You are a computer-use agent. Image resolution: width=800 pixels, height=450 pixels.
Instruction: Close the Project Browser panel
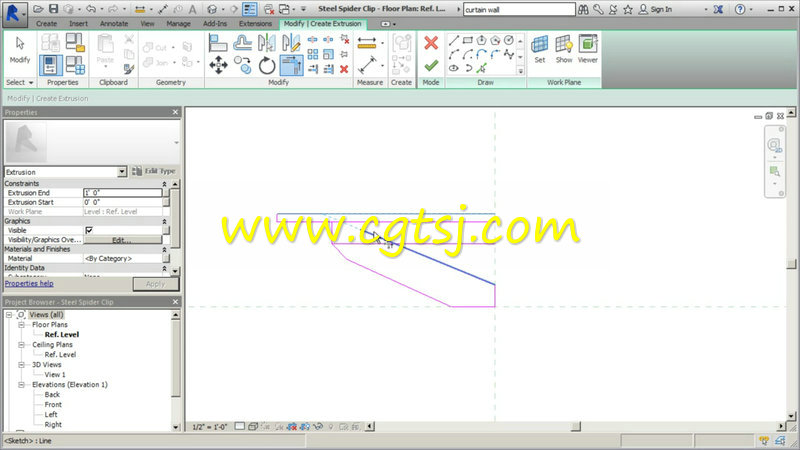pos(176,302)
